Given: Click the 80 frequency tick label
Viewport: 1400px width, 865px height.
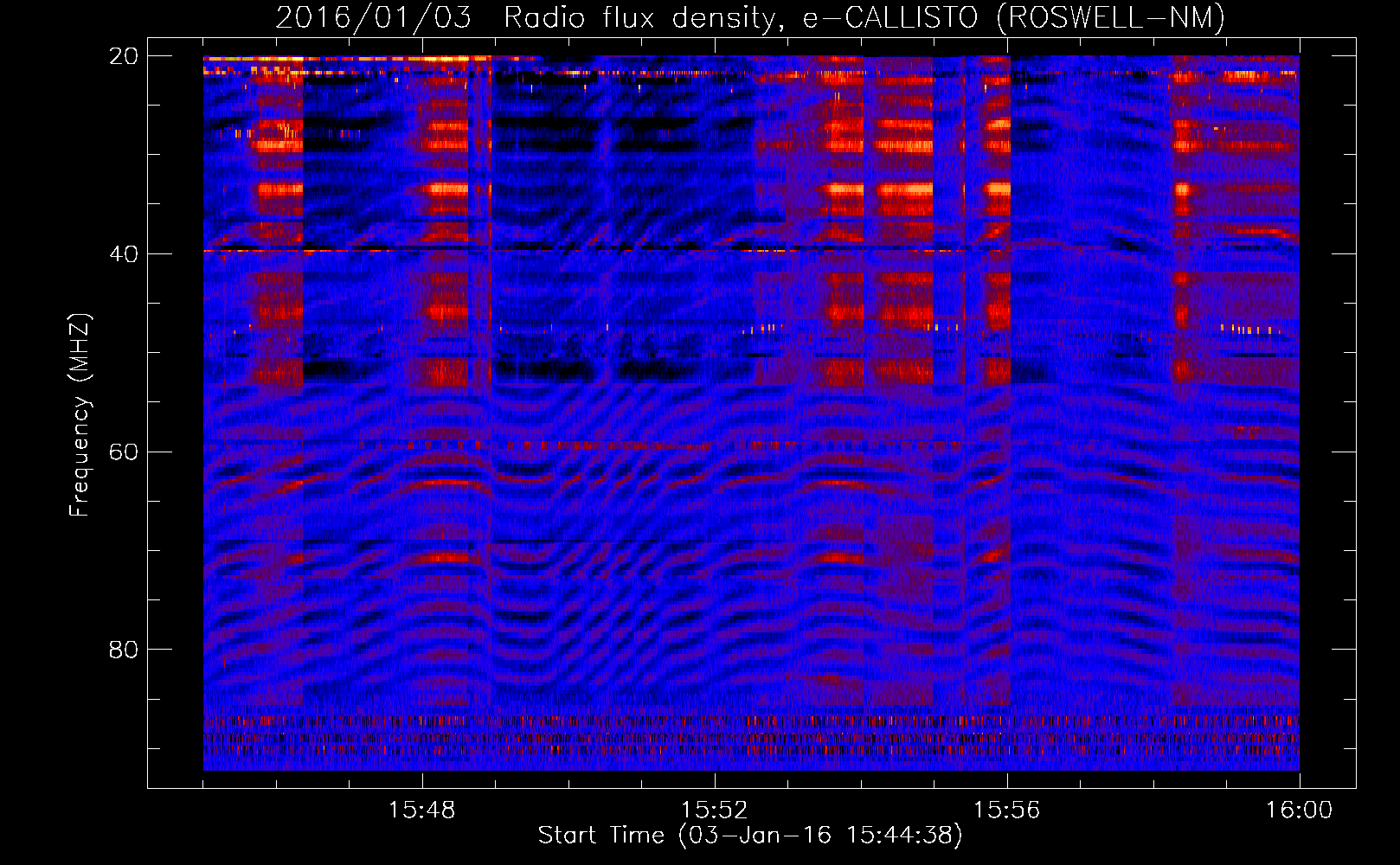Looking at the screenshot, I should click(124, 650).
